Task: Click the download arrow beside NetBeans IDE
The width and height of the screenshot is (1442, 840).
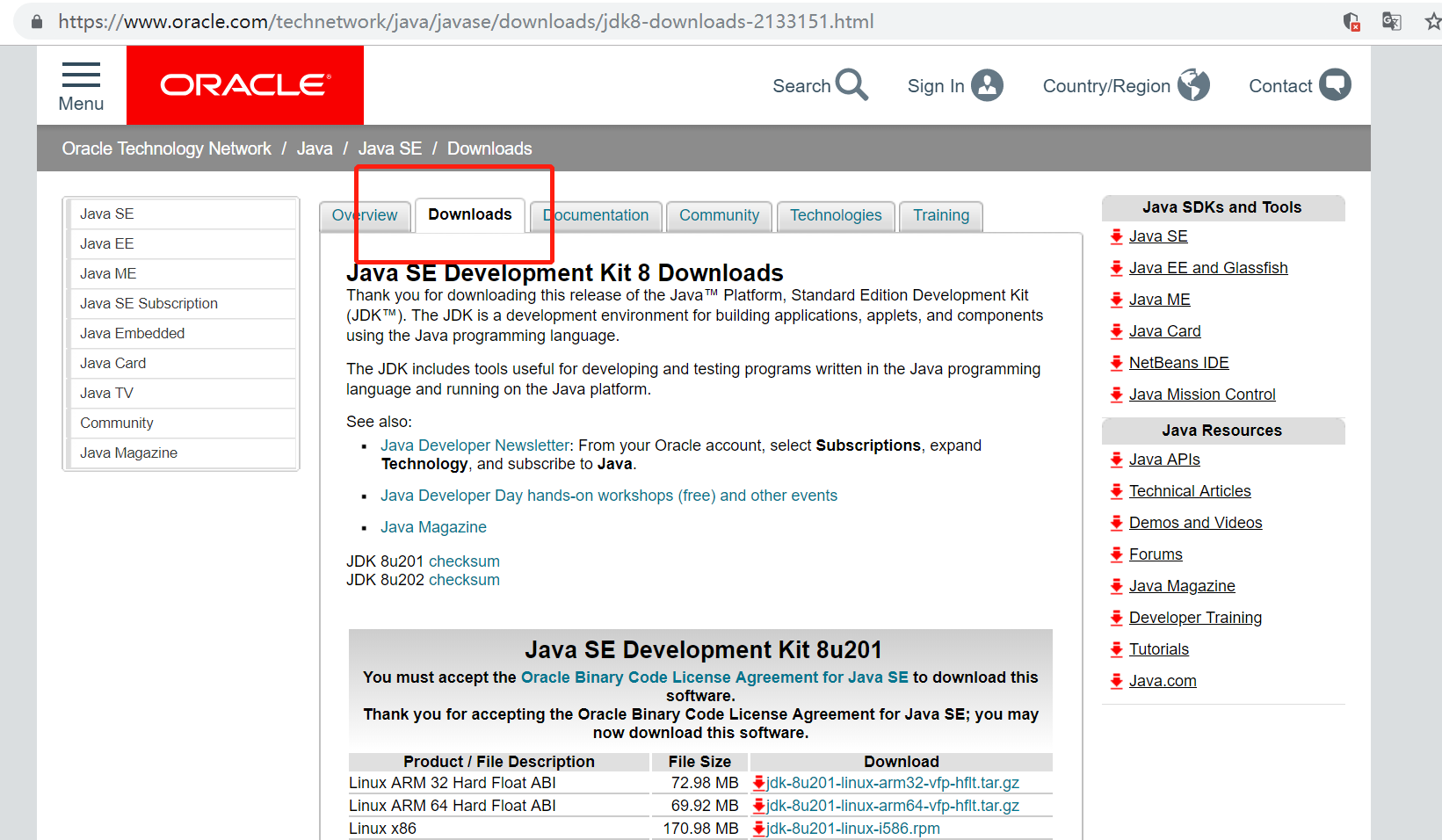Action: [1116, 362]
